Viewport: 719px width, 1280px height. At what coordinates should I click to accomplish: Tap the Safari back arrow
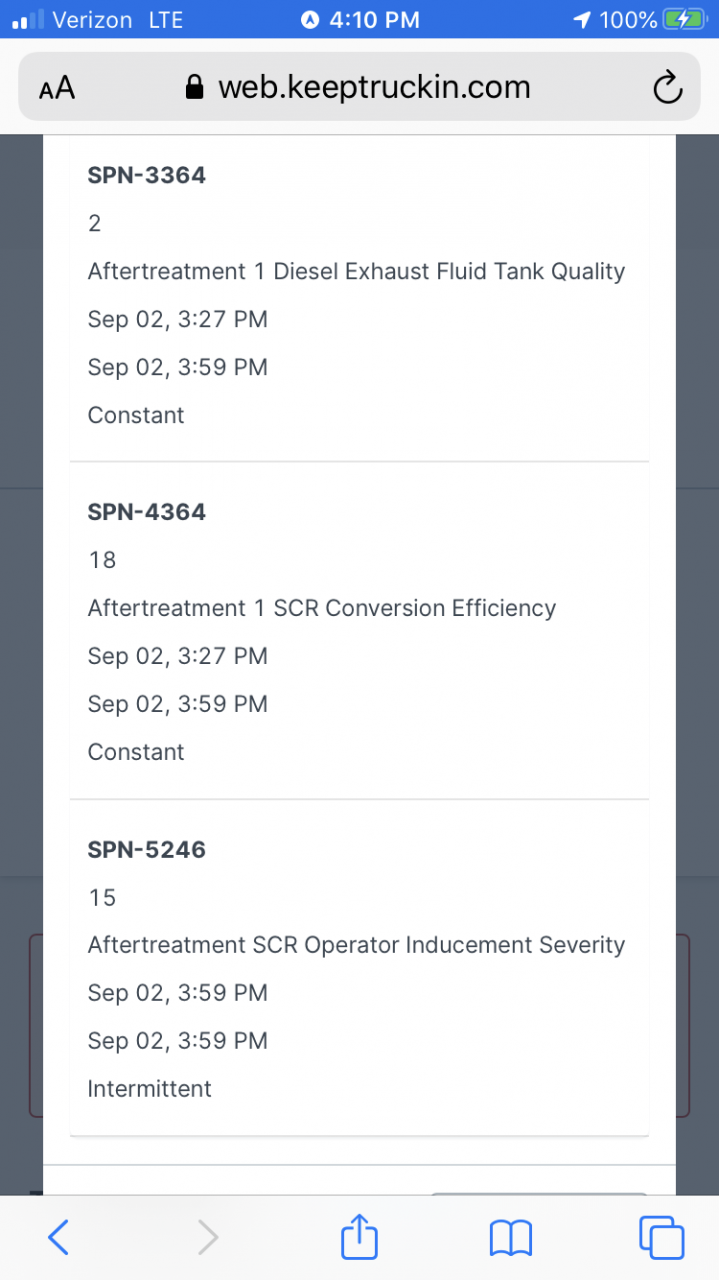point(58,1238)
